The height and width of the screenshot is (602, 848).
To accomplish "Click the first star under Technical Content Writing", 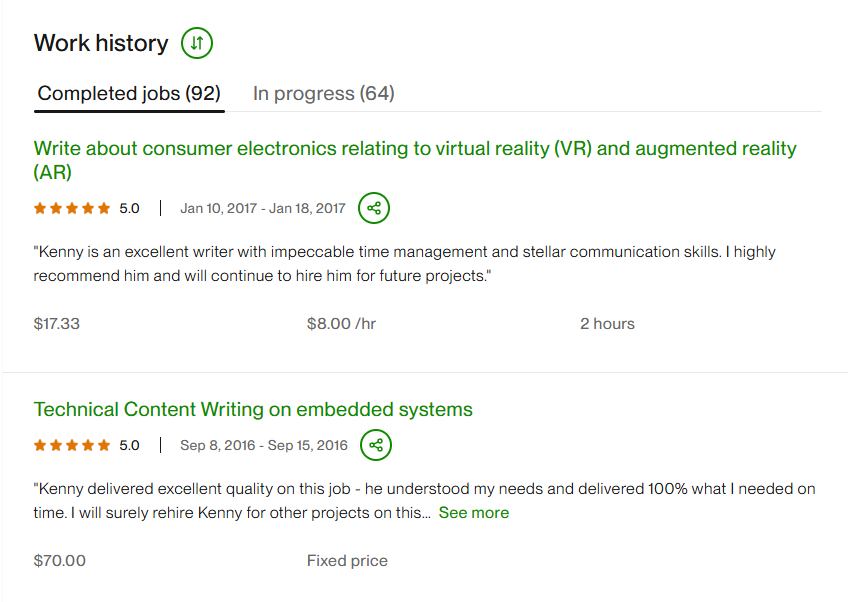I will pos(40,445).
